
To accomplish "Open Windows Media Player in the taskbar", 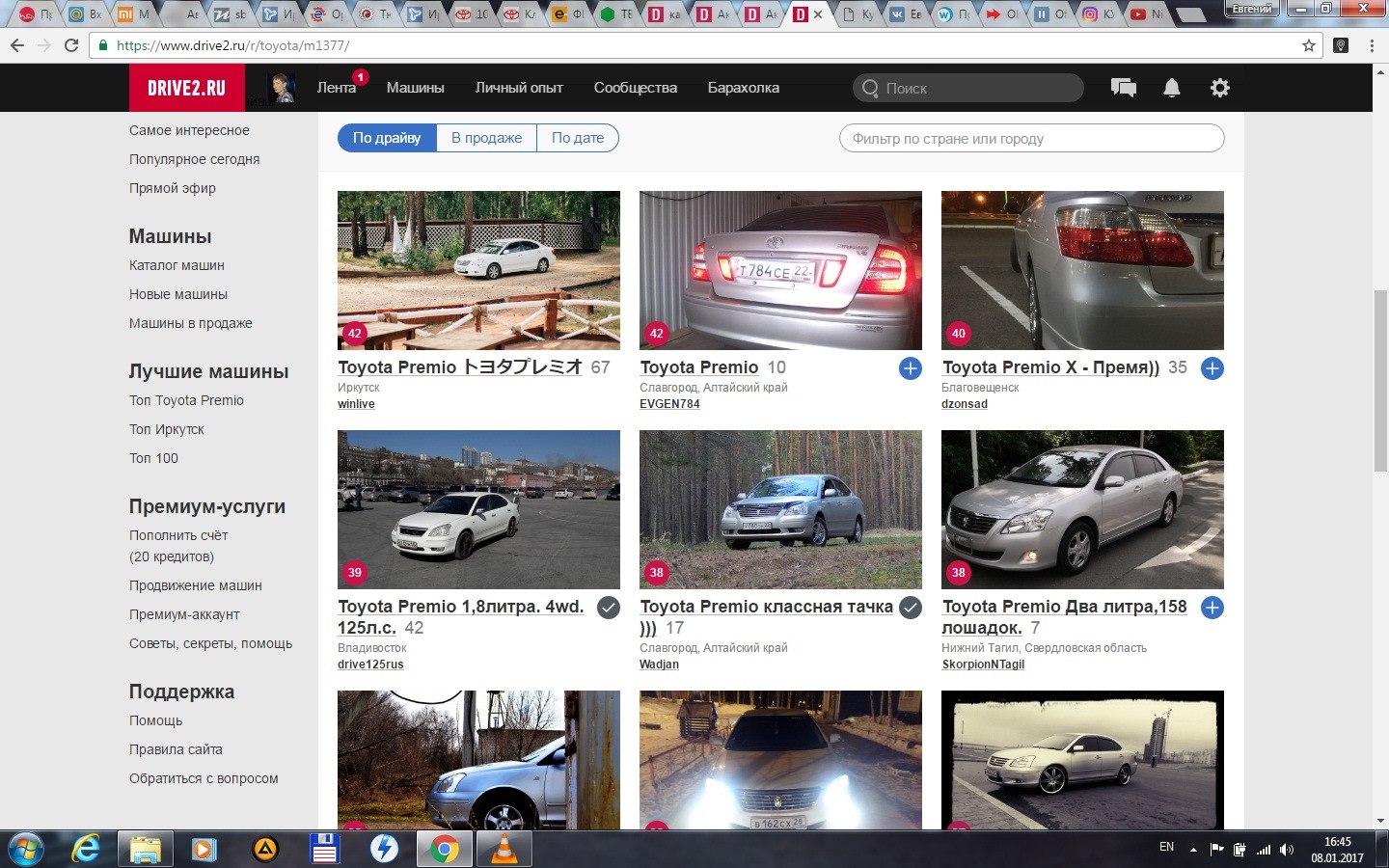I will [204, 850].
